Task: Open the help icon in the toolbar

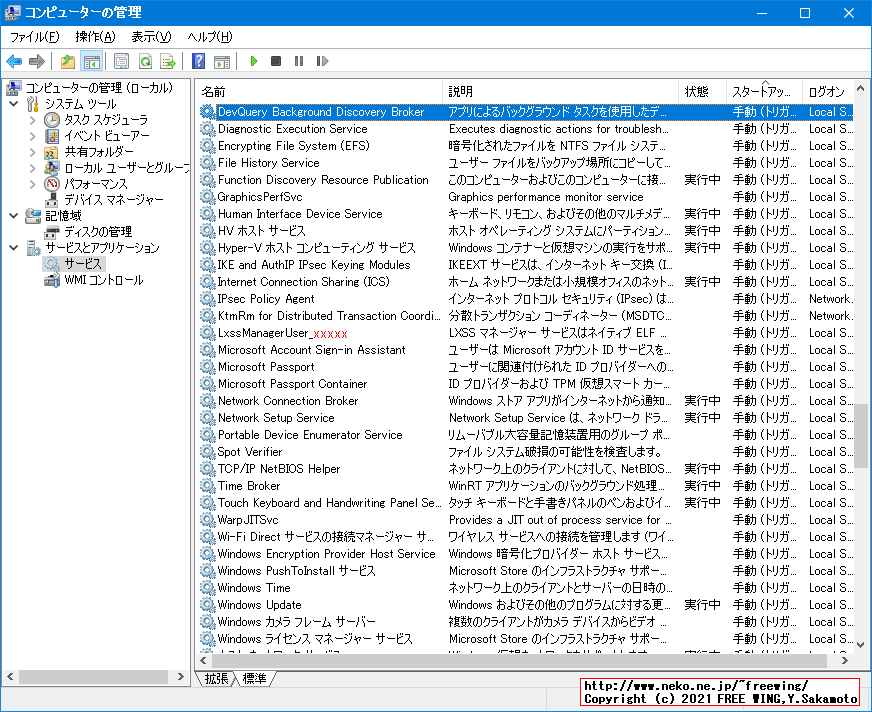Action: tap(196, 61)
